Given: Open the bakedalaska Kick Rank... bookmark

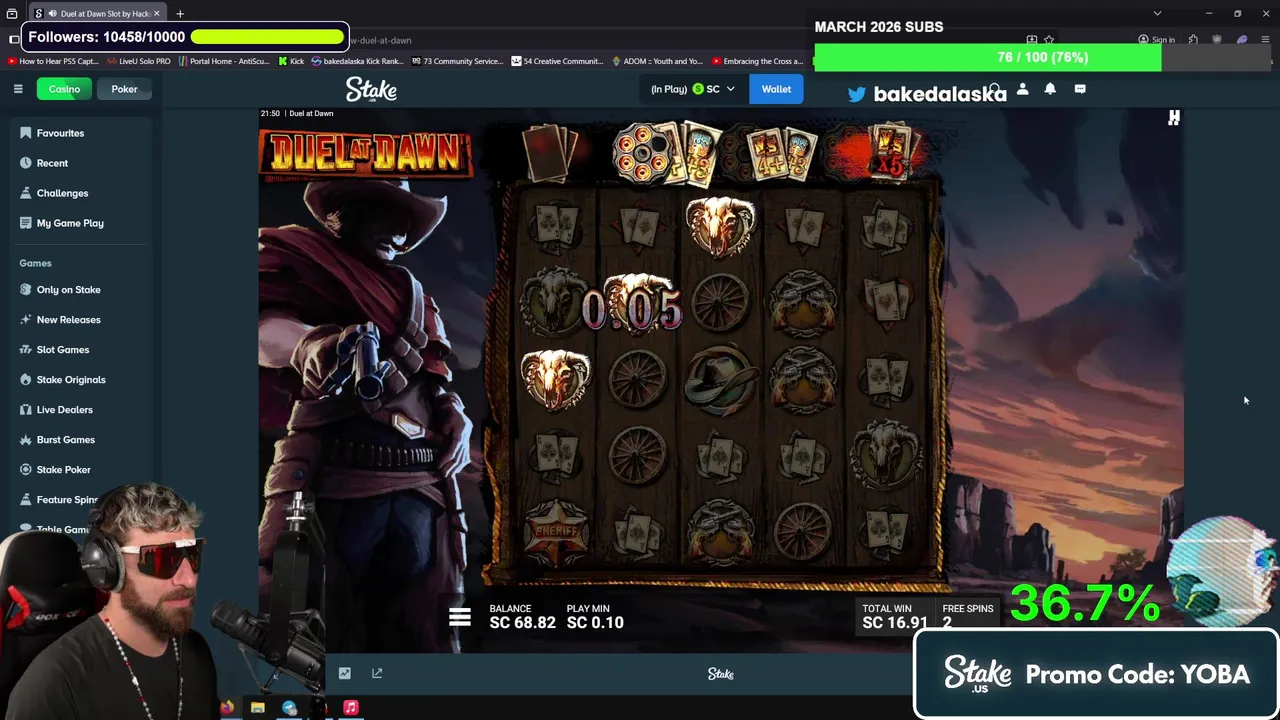Looking at the screenshot, I should 357,61.
